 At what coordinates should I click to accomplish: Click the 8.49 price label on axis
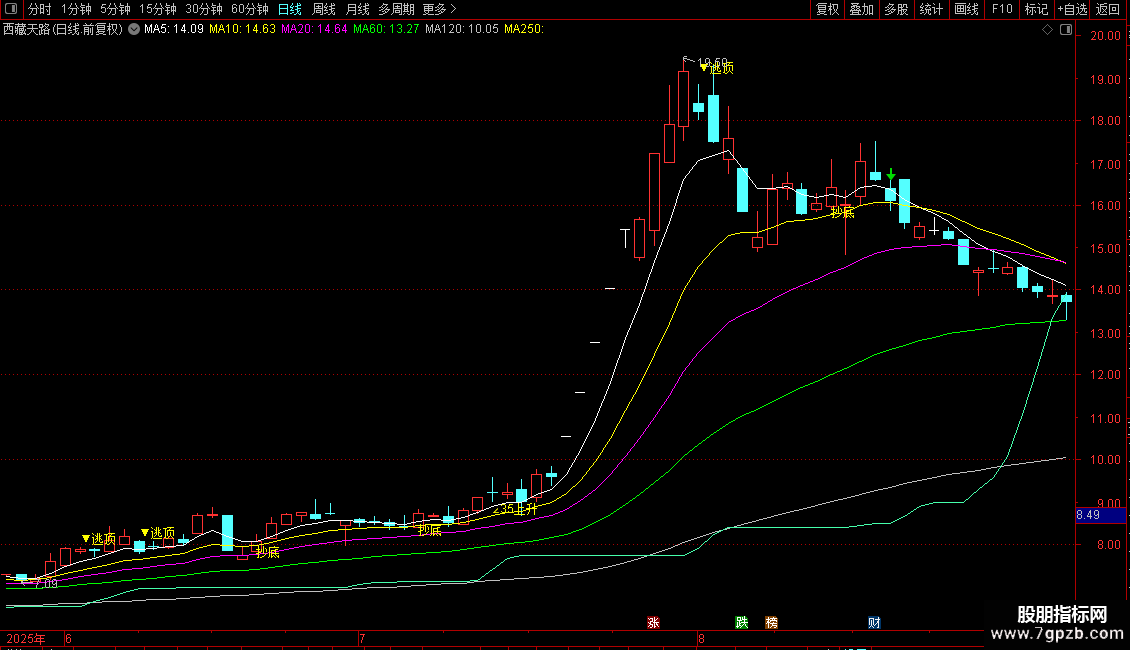(1088, 515)
